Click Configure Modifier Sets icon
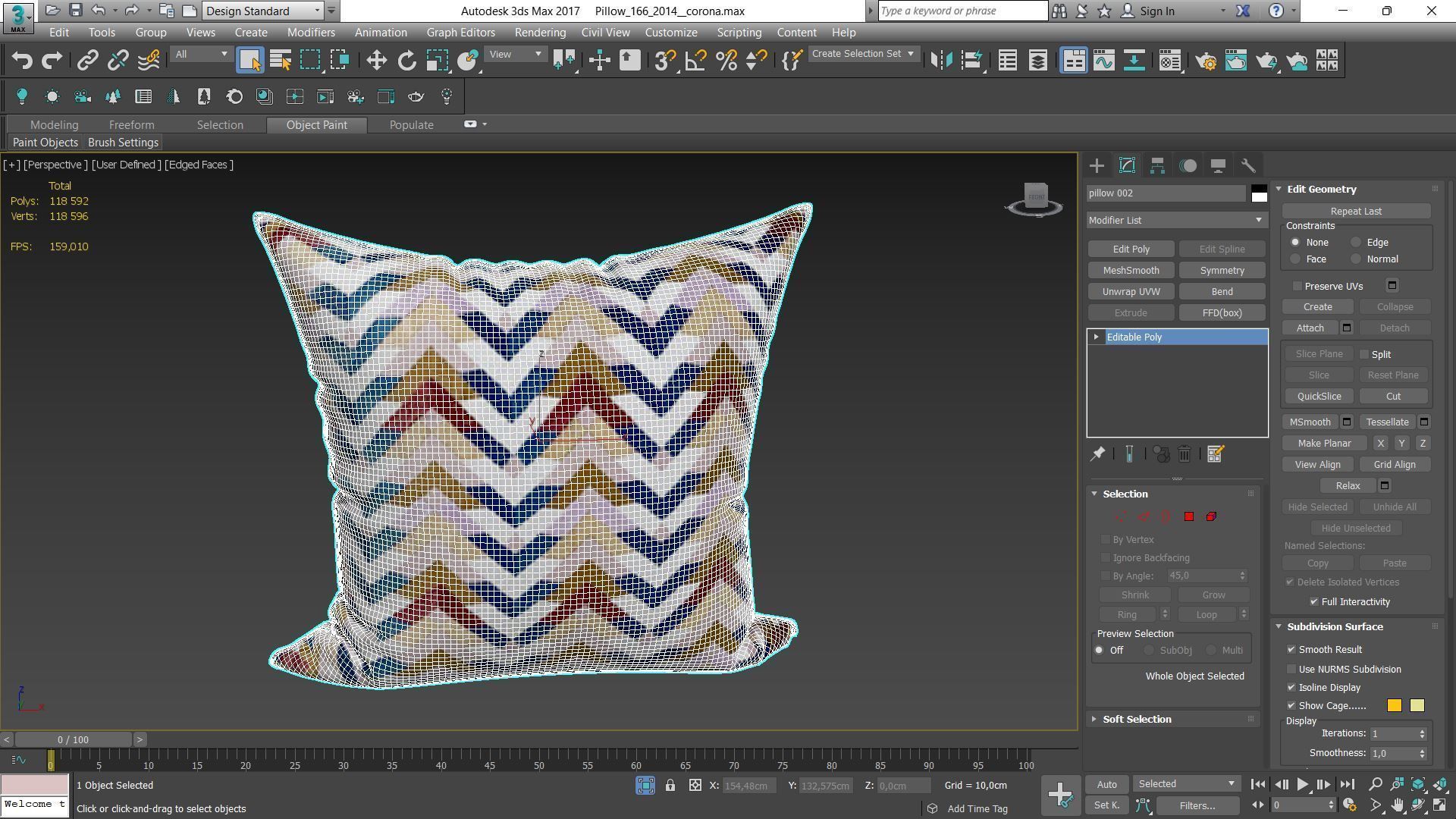 pyautogui.click(x=1215, y=454)
